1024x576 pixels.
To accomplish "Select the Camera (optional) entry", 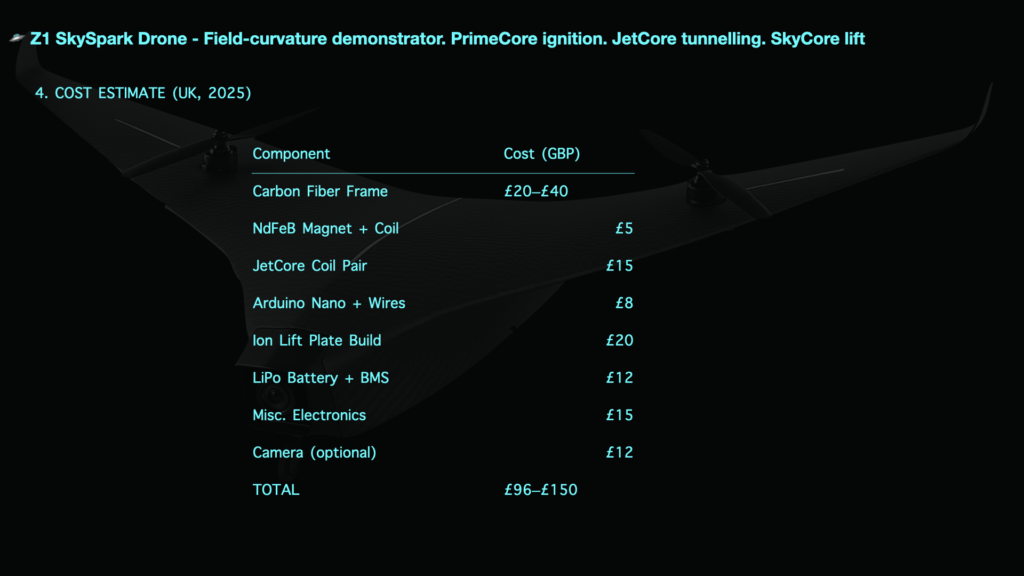I will [x=315, y=453].
